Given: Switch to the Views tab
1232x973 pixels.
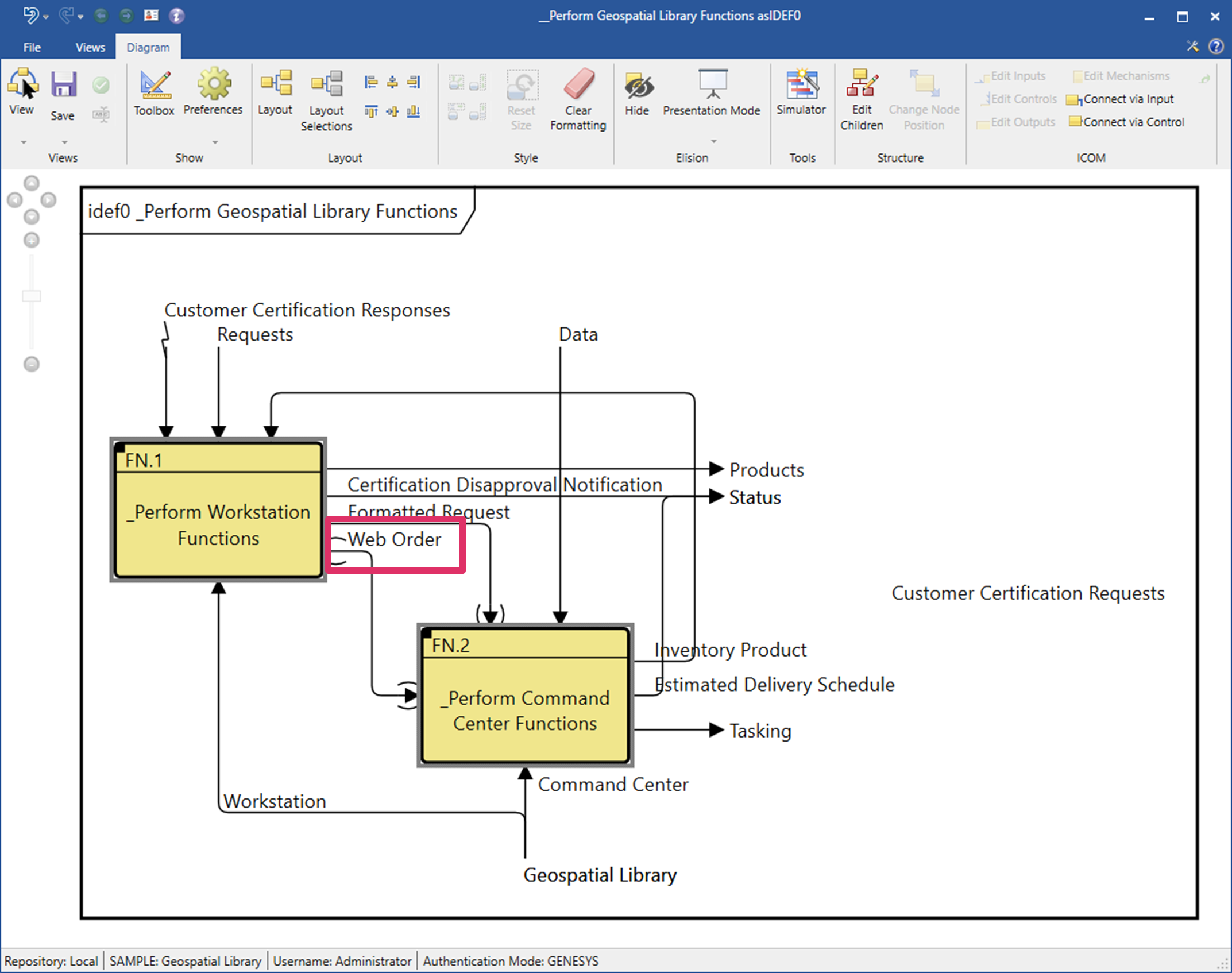Looking at the screenshot, I should point(90,47).
